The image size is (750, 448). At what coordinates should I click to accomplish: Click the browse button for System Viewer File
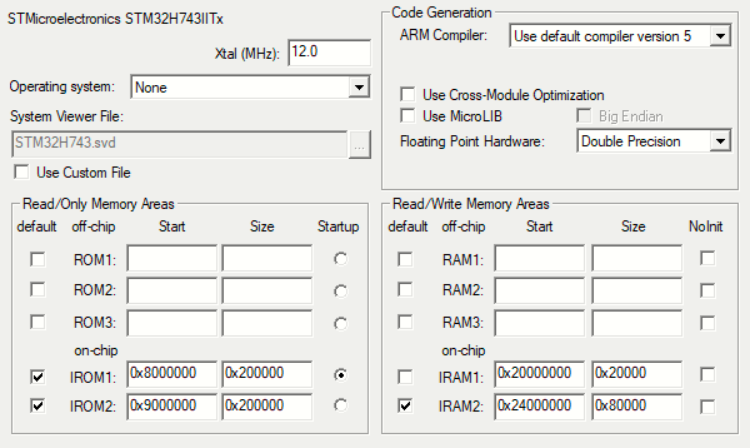(x=359, y=144)
